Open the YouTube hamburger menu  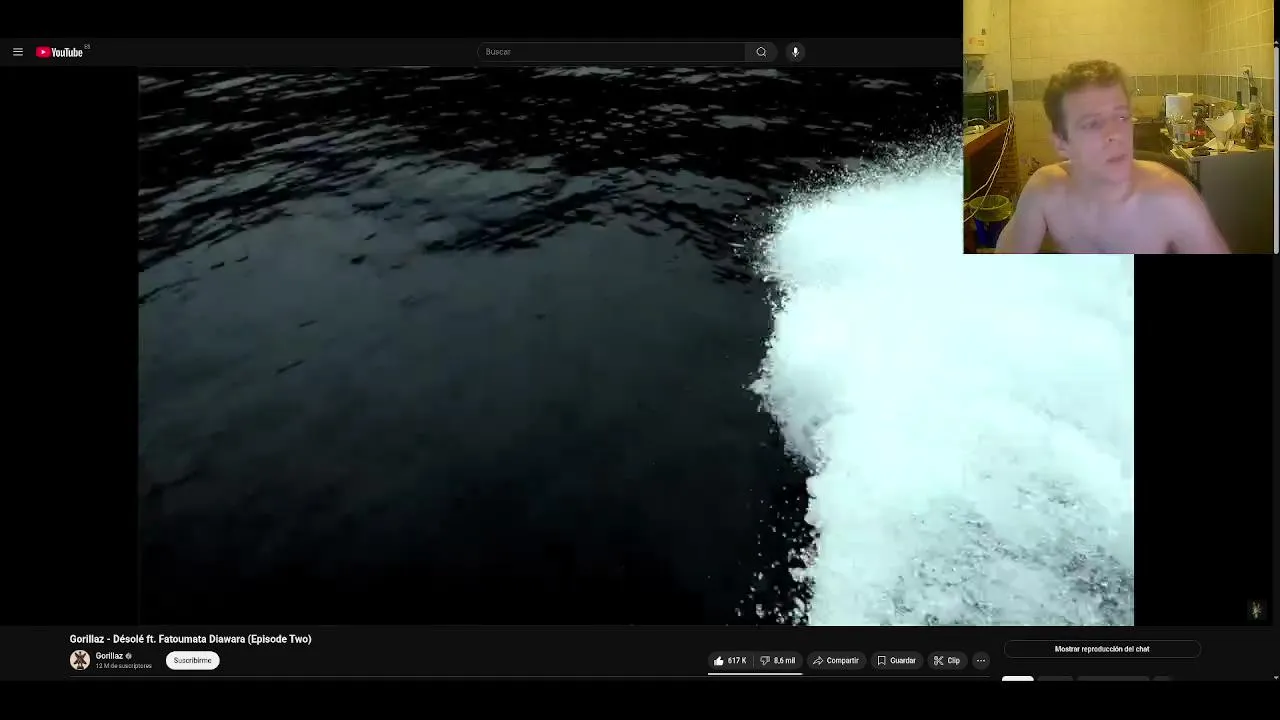(x=18, y=52)
